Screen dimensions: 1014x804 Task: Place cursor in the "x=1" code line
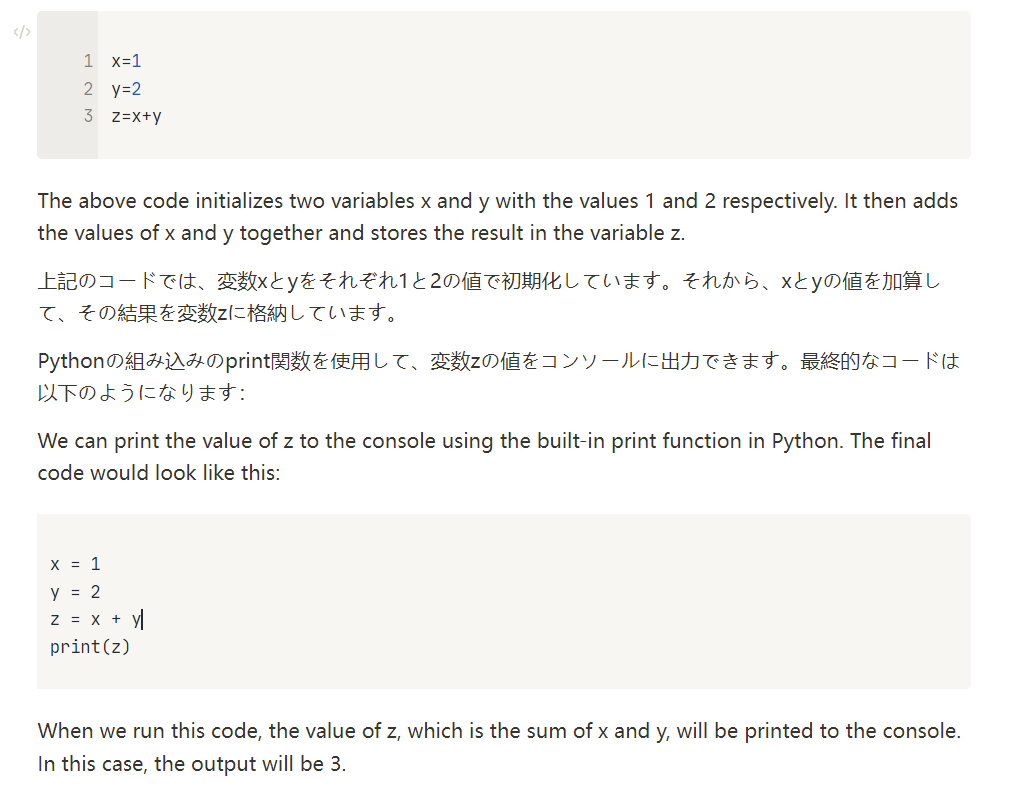pyautogui.click(x=126, y=61)
